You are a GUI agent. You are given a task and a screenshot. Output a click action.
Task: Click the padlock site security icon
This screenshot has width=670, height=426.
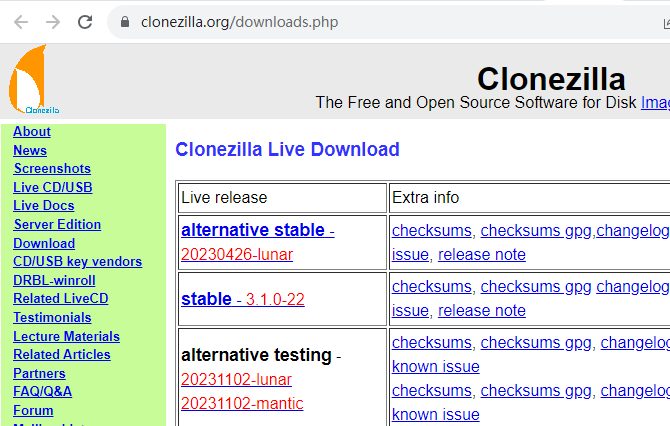[125, 21]
